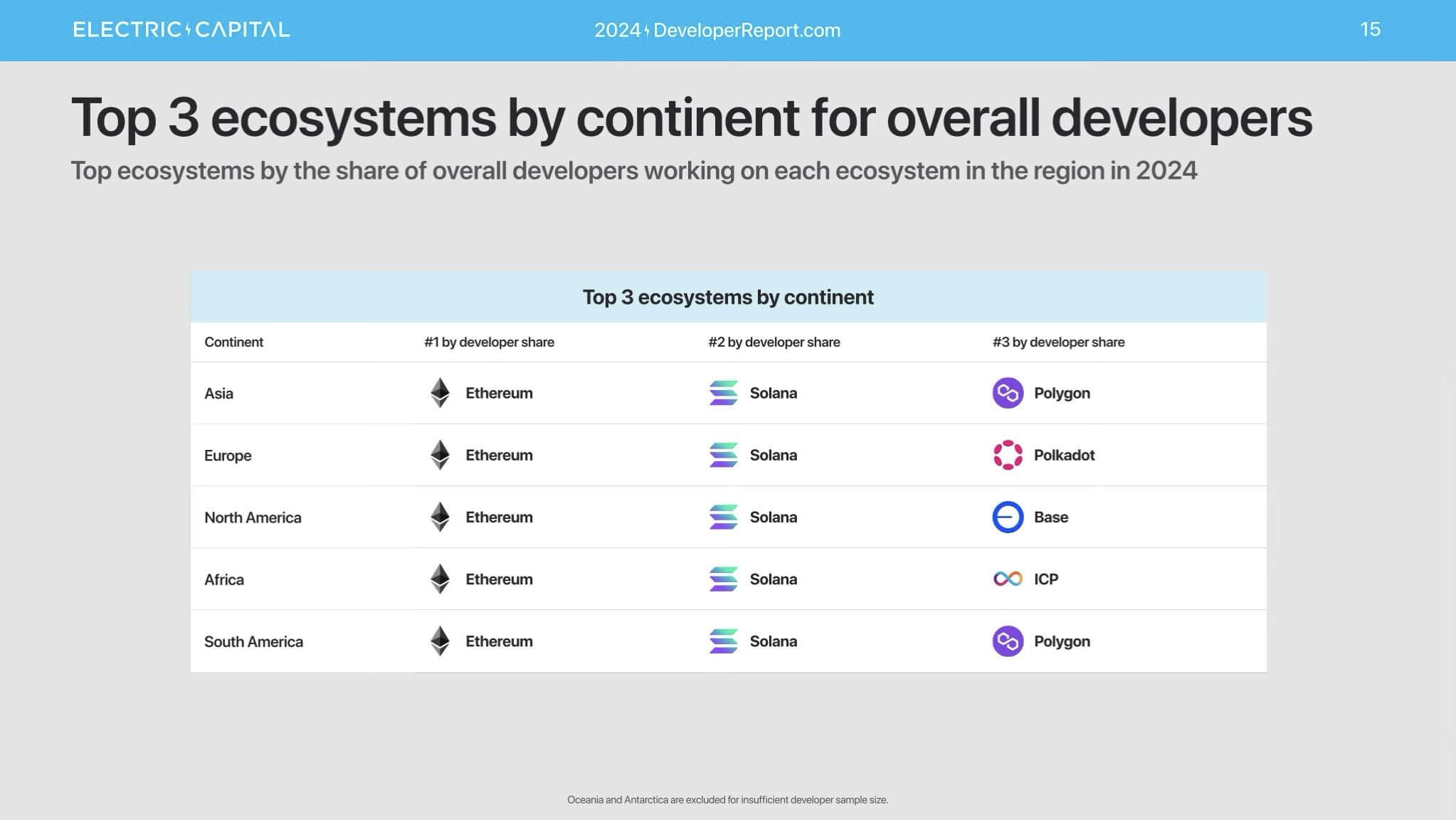Click the Ethereum icon in North America row
The image size is (1456, 820).
pos(440,517)
